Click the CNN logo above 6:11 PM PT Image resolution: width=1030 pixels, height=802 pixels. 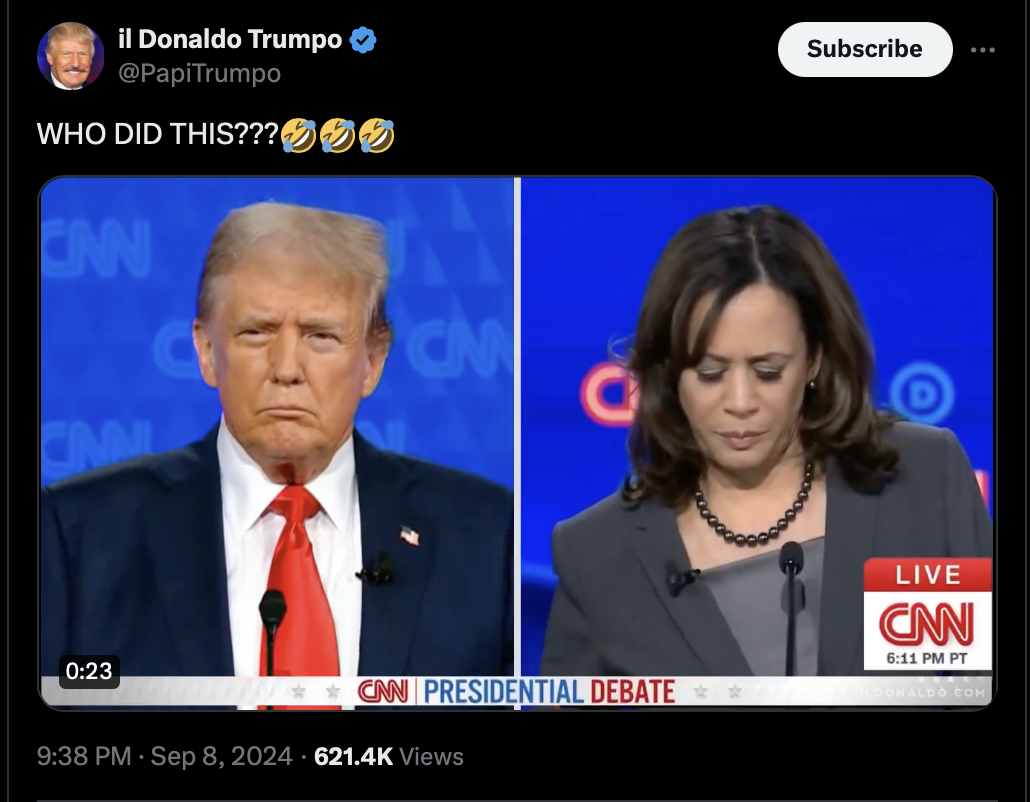pos(927,623)
